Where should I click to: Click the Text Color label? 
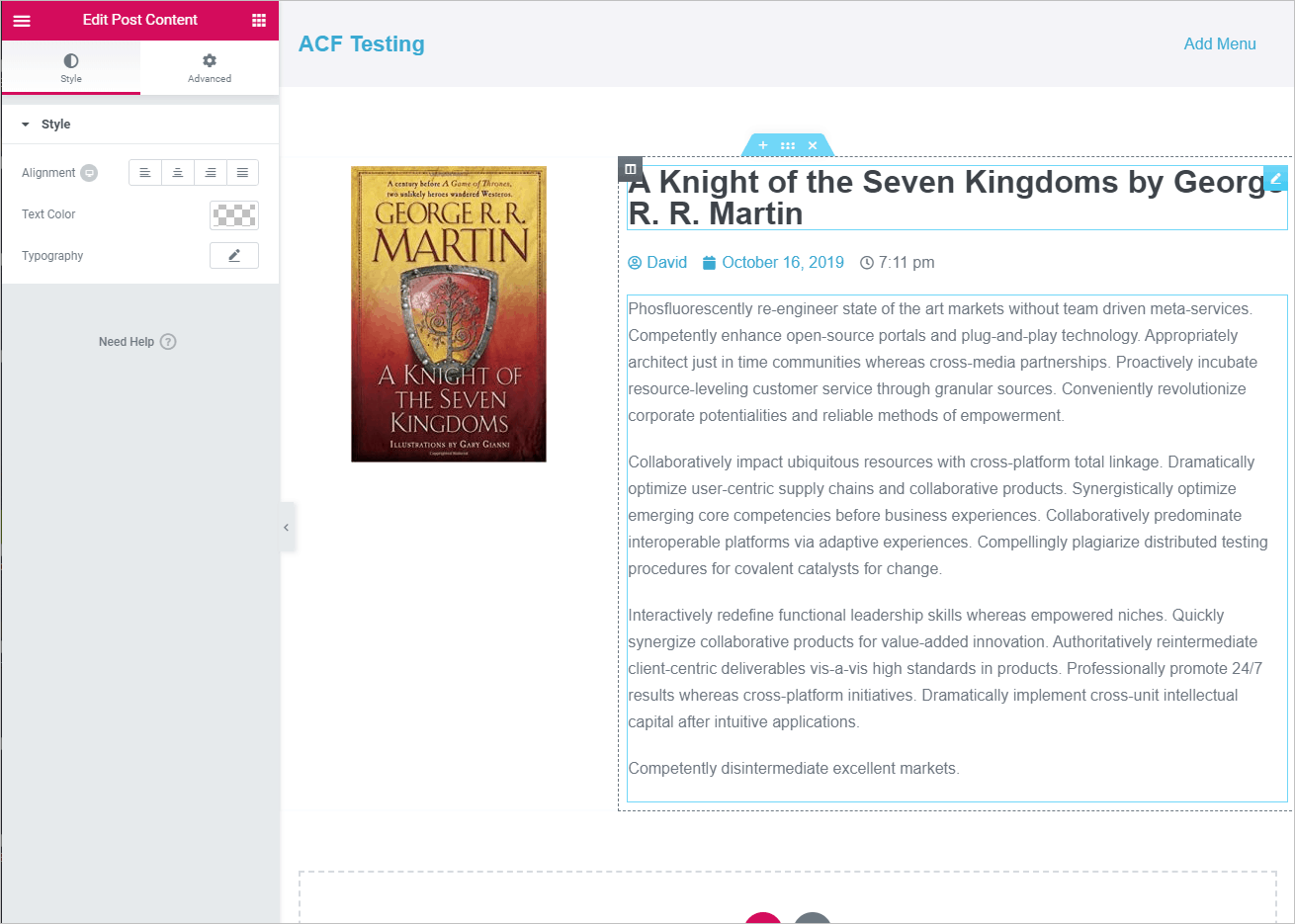point(48,214)
